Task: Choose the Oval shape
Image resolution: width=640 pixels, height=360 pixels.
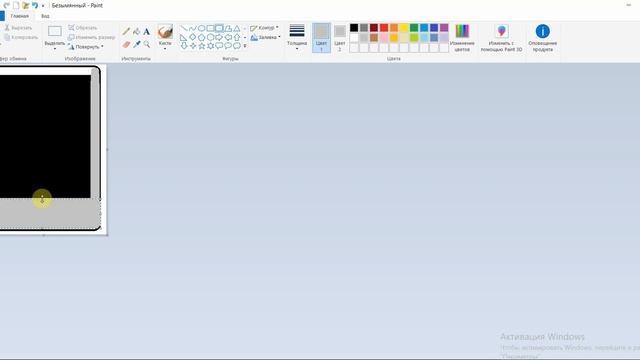Action: [x=202, y=28]
